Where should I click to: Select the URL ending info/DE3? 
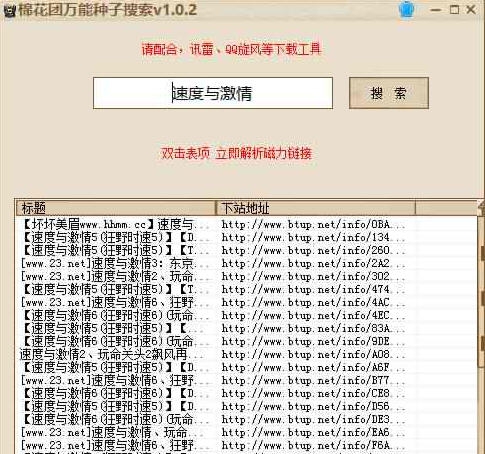(x=313, y=419)
